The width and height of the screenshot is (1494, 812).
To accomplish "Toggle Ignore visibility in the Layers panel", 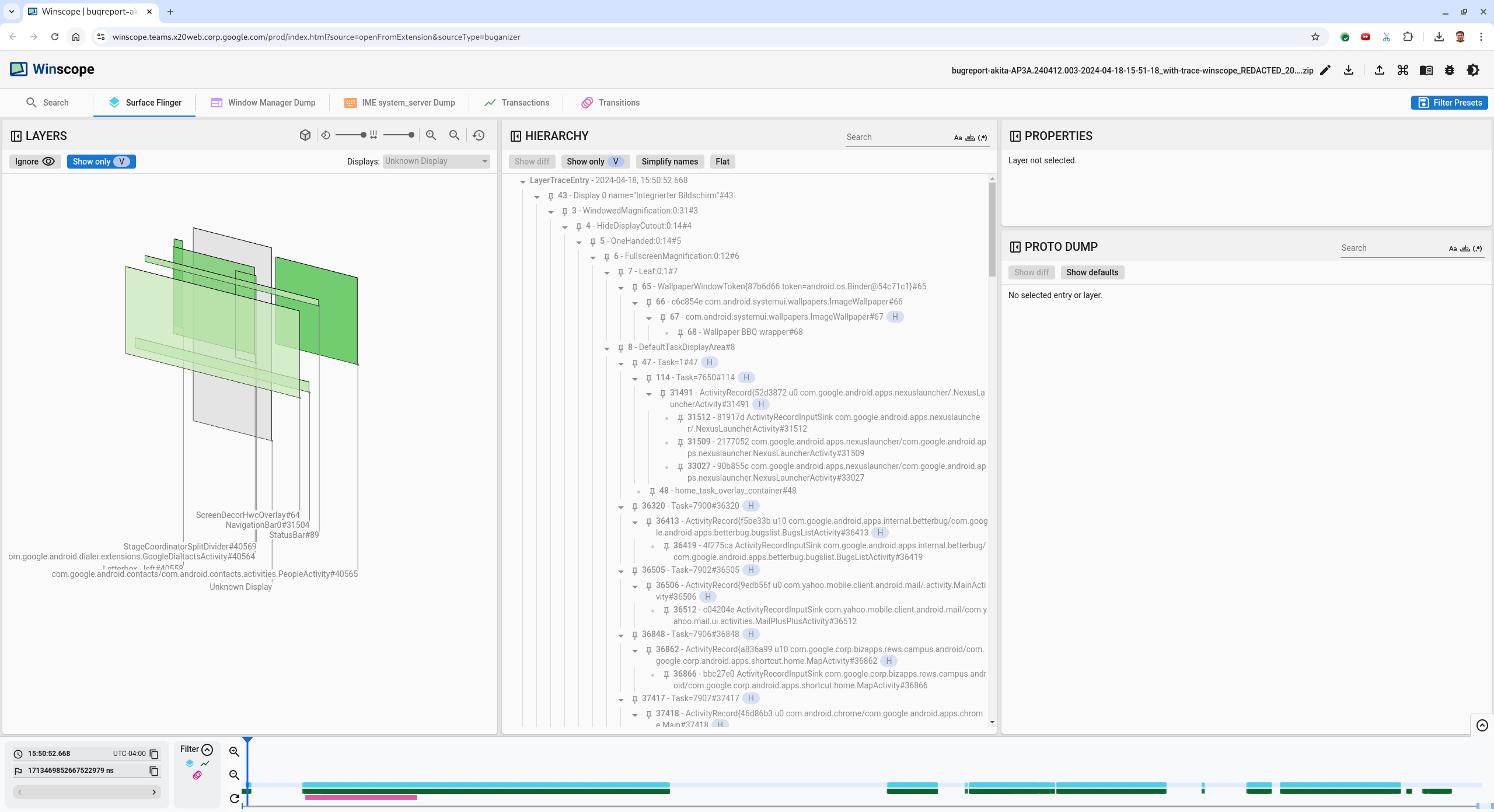I will point(34,161).
